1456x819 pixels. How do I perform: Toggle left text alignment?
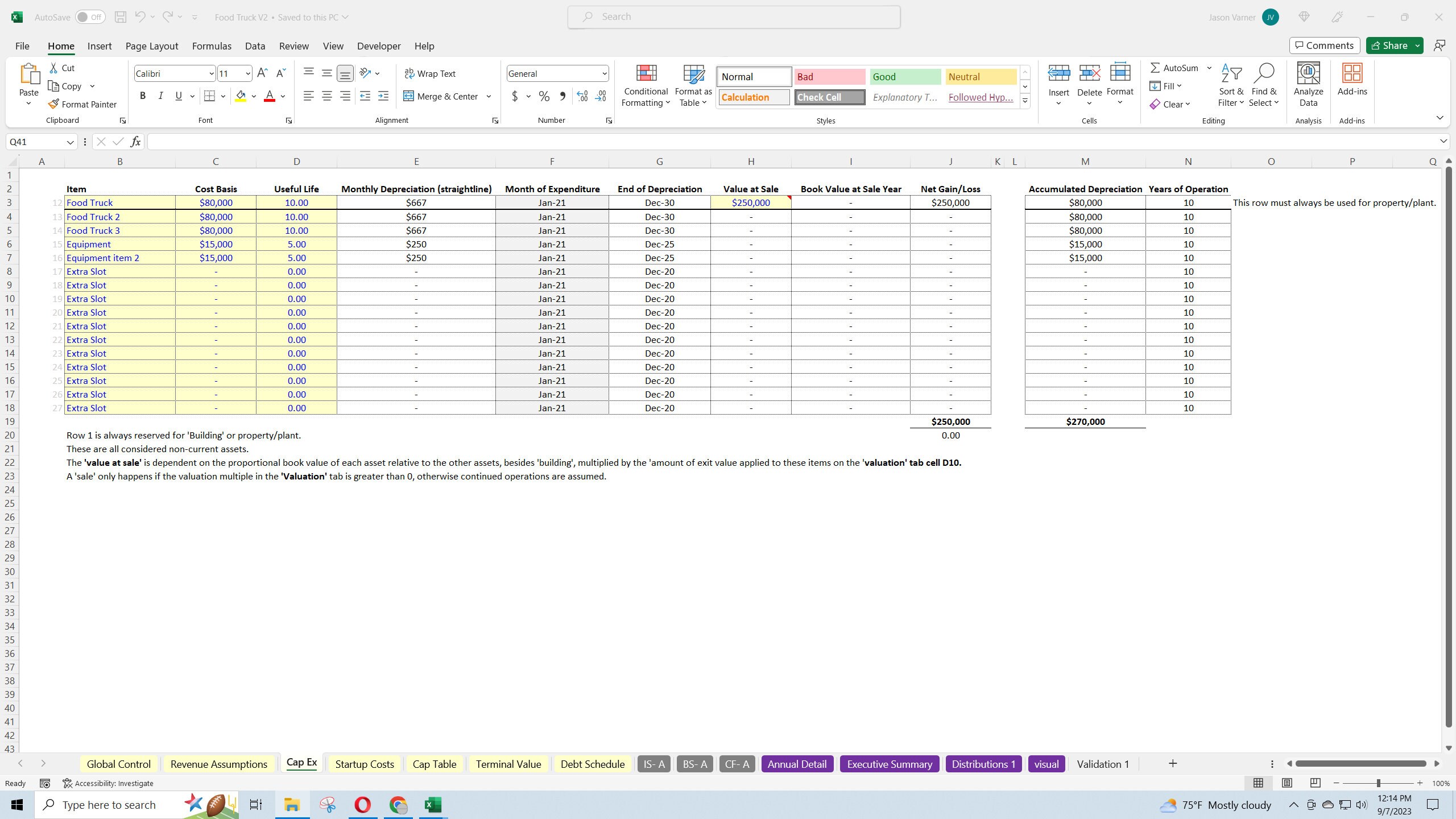click(309, 96)
